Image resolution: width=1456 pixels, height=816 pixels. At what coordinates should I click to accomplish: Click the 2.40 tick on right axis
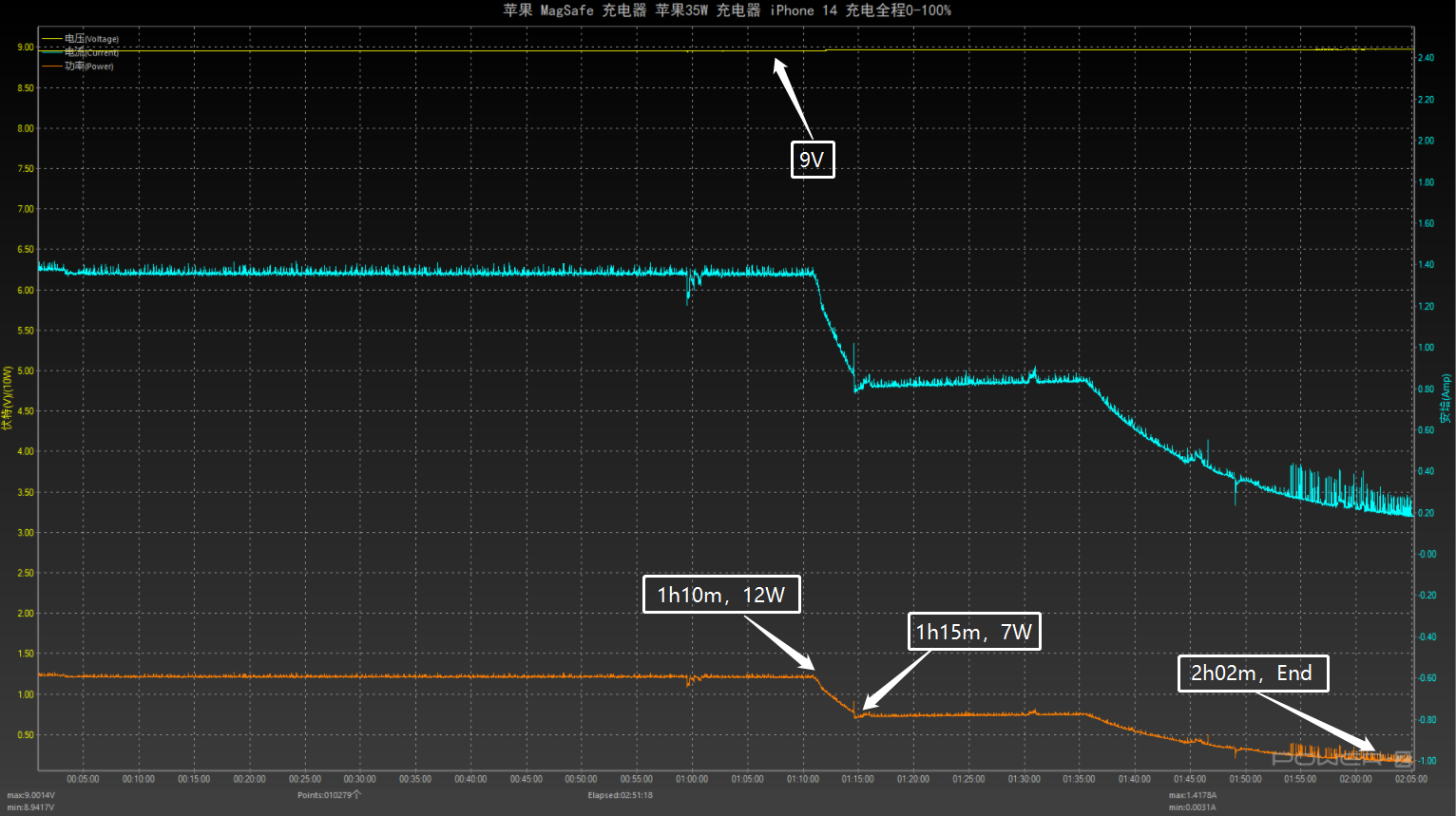tap(1427, 58)
